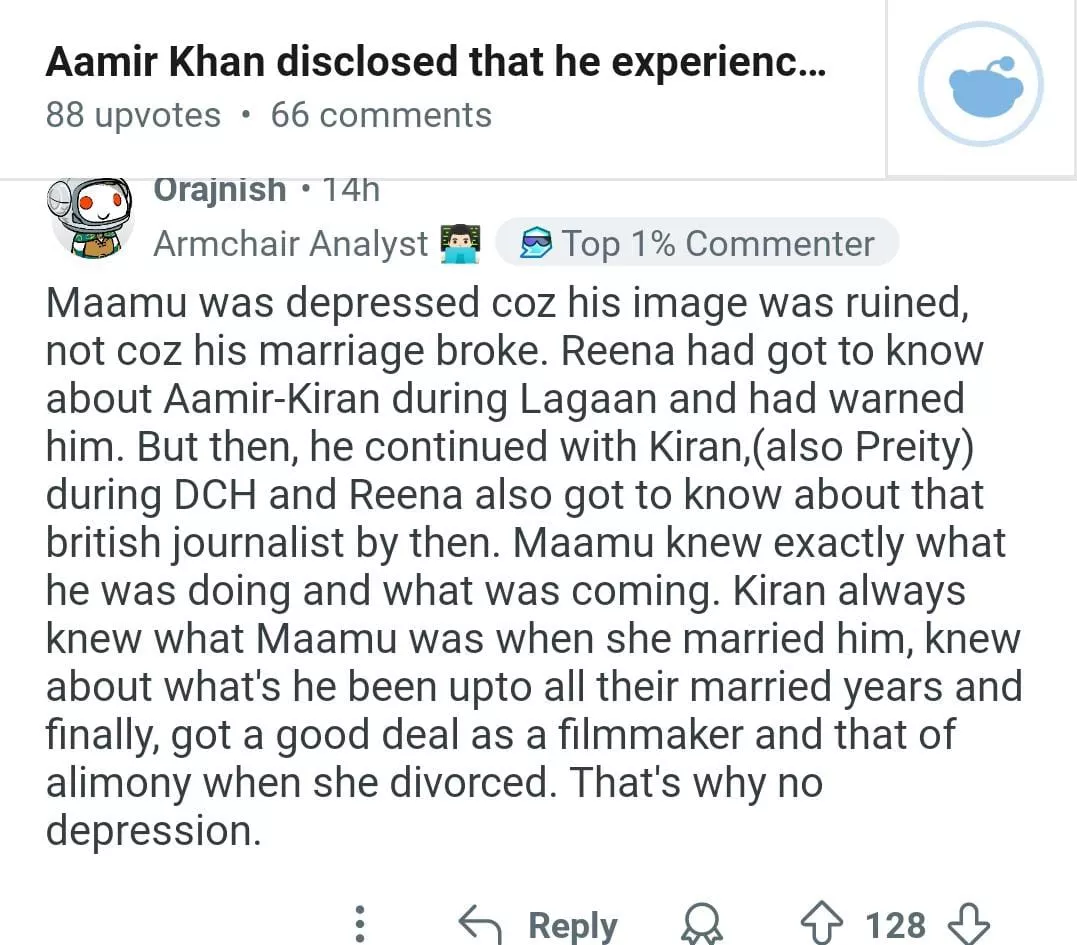Image resolution: width=1077 pixels, height=945 pixels.
Task: Tap the final word "depression." in the comment
Action: coord(154,831)
